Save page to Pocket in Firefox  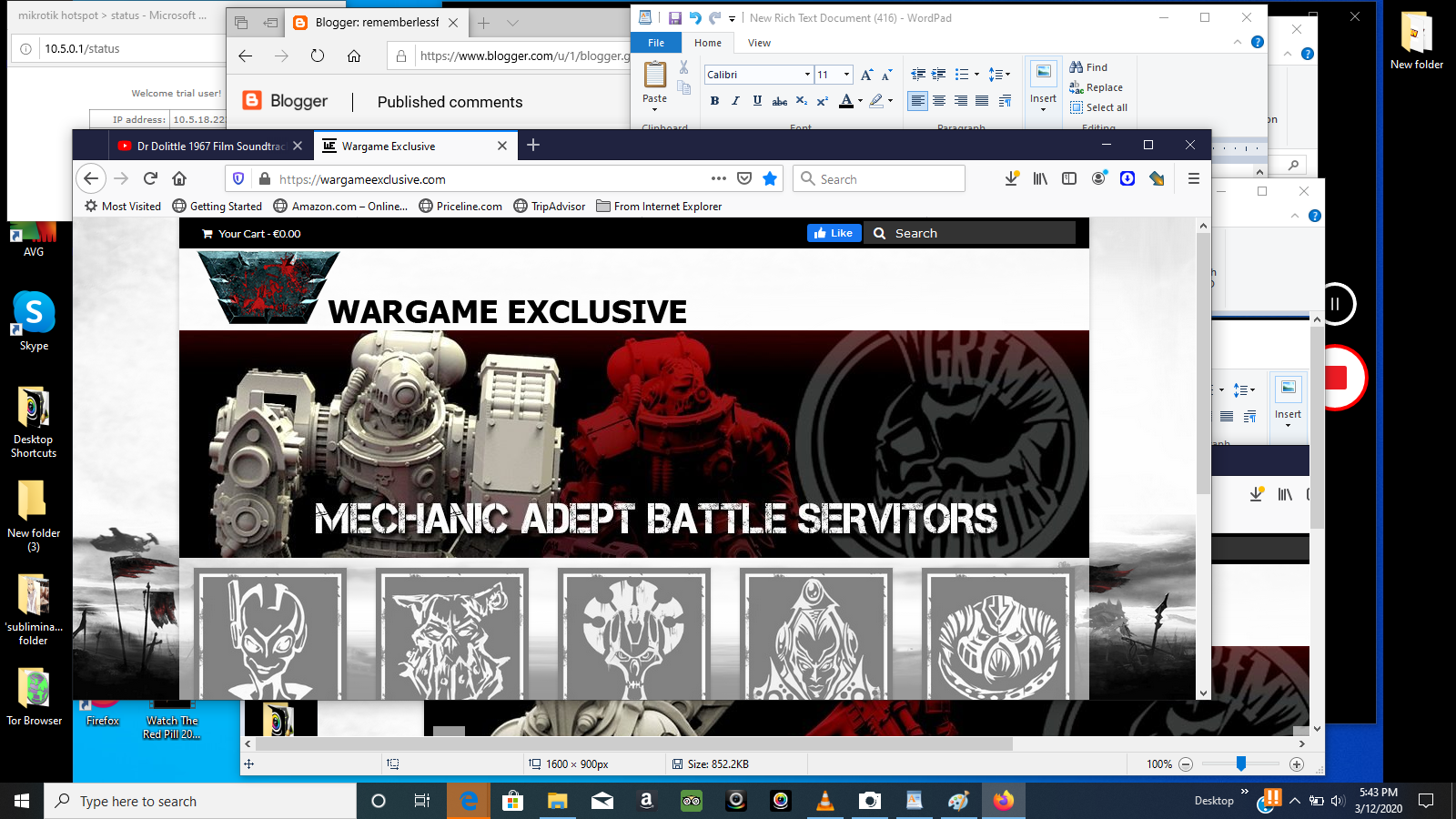pos(744,178)
